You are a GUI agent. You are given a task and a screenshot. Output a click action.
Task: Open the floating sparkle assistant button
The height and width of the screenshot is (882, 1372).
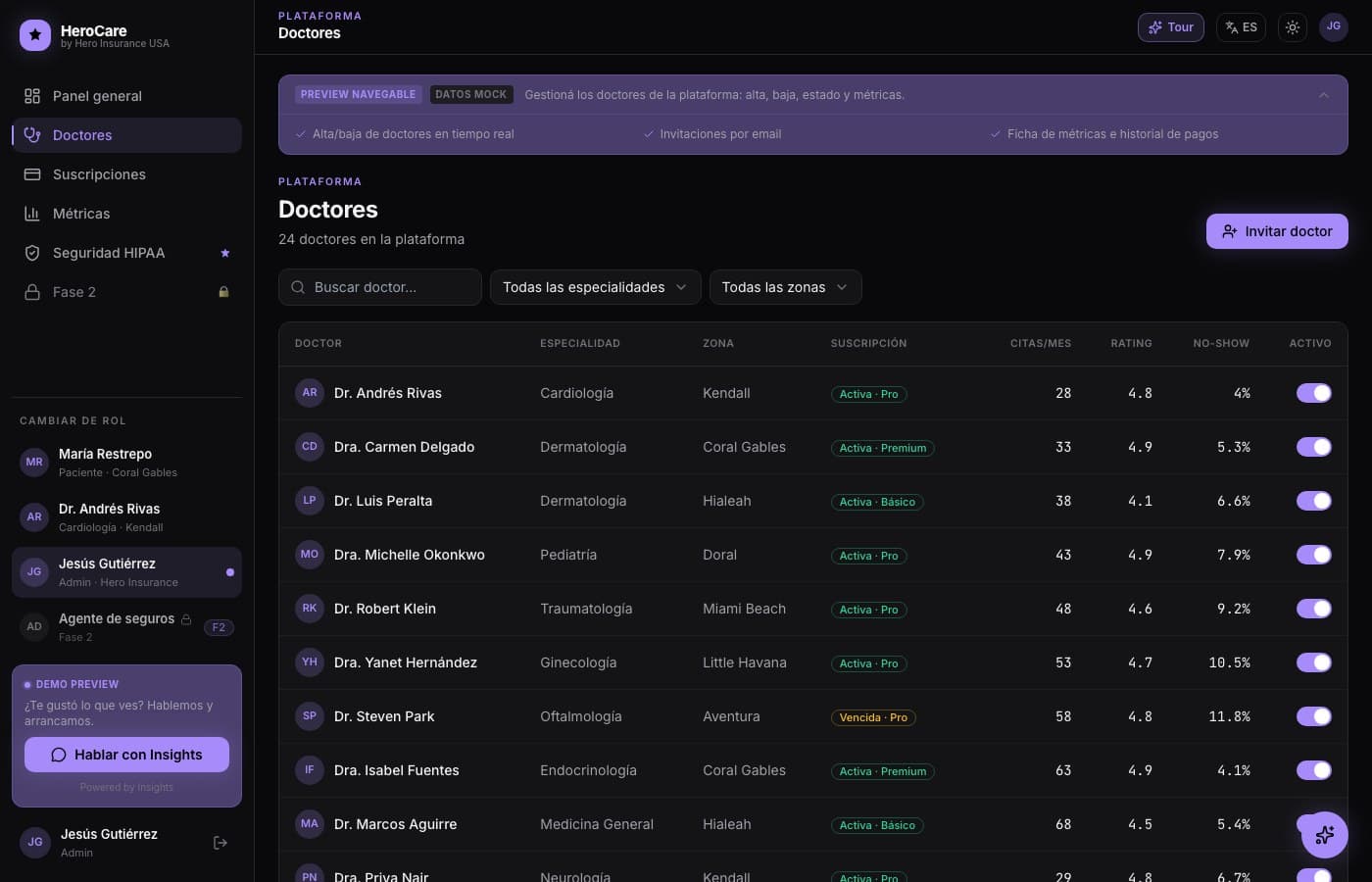point(1325,835)
